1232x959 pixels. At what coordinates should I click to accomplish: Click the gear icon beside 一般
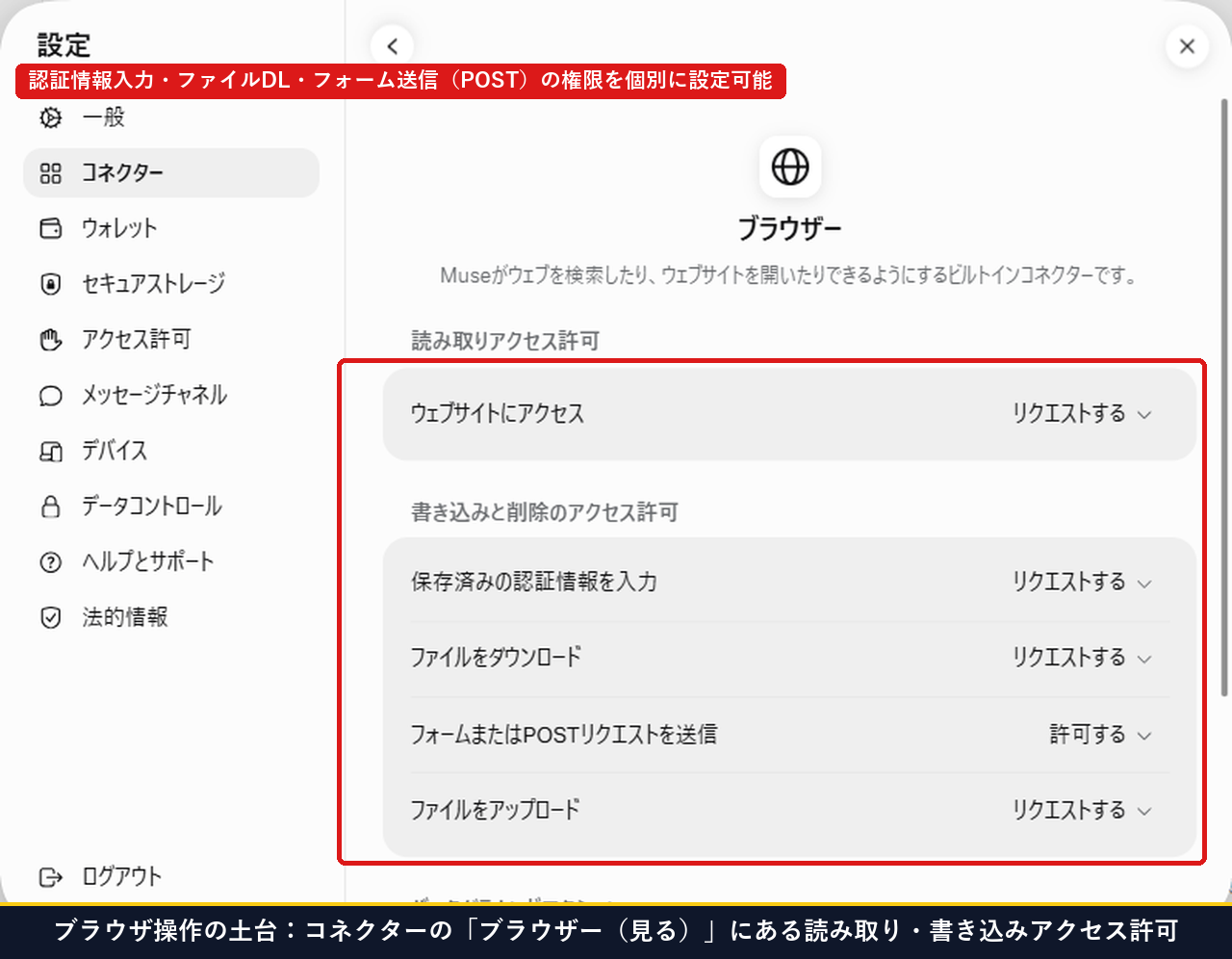click(51, 117)
